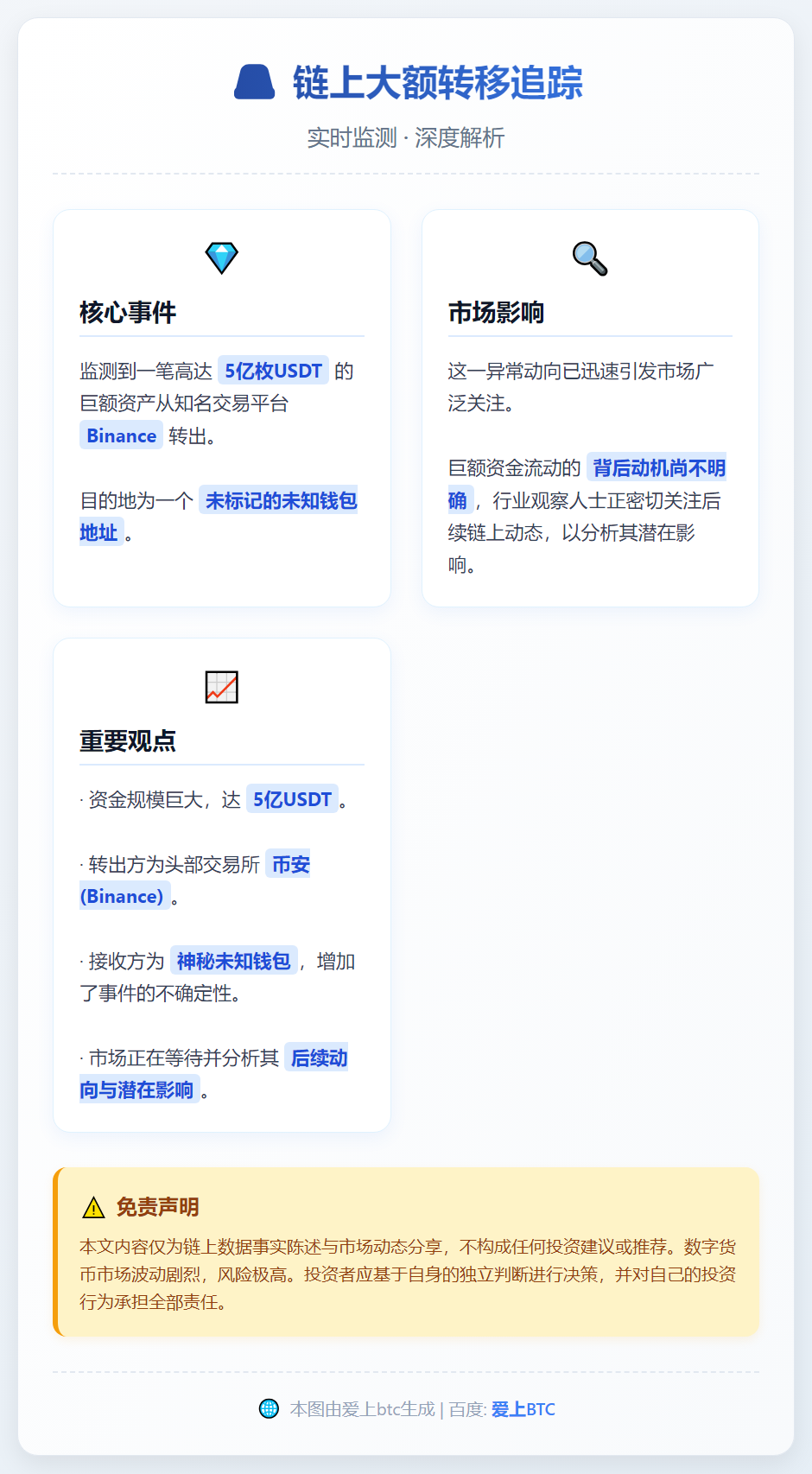Click the highlighted 向与潜在影响 text
The height and width of the screenshot is (1474, 812).
pos(138,1090)
